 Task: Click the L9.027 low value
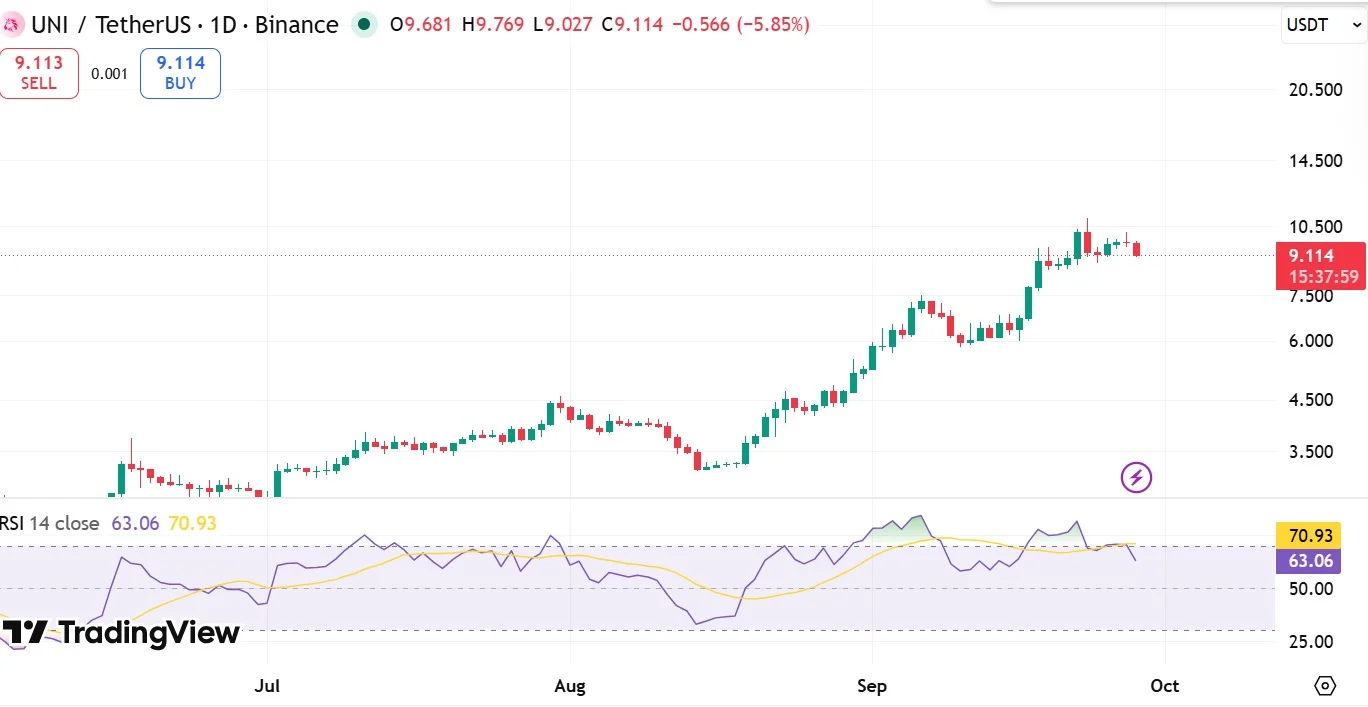coord(563,25)
